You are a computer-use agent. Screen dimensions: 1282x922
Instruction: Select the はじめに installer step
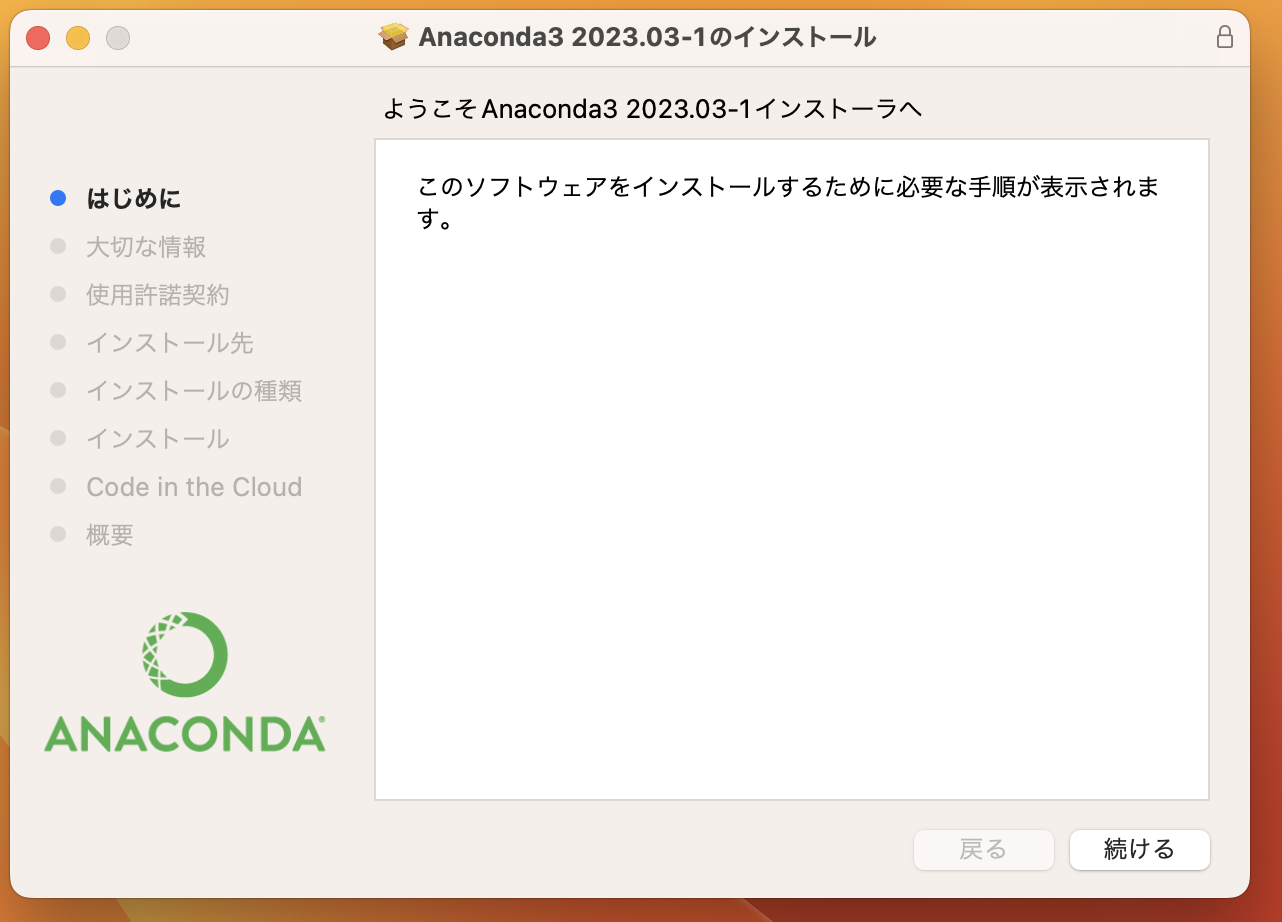(132, 198)
